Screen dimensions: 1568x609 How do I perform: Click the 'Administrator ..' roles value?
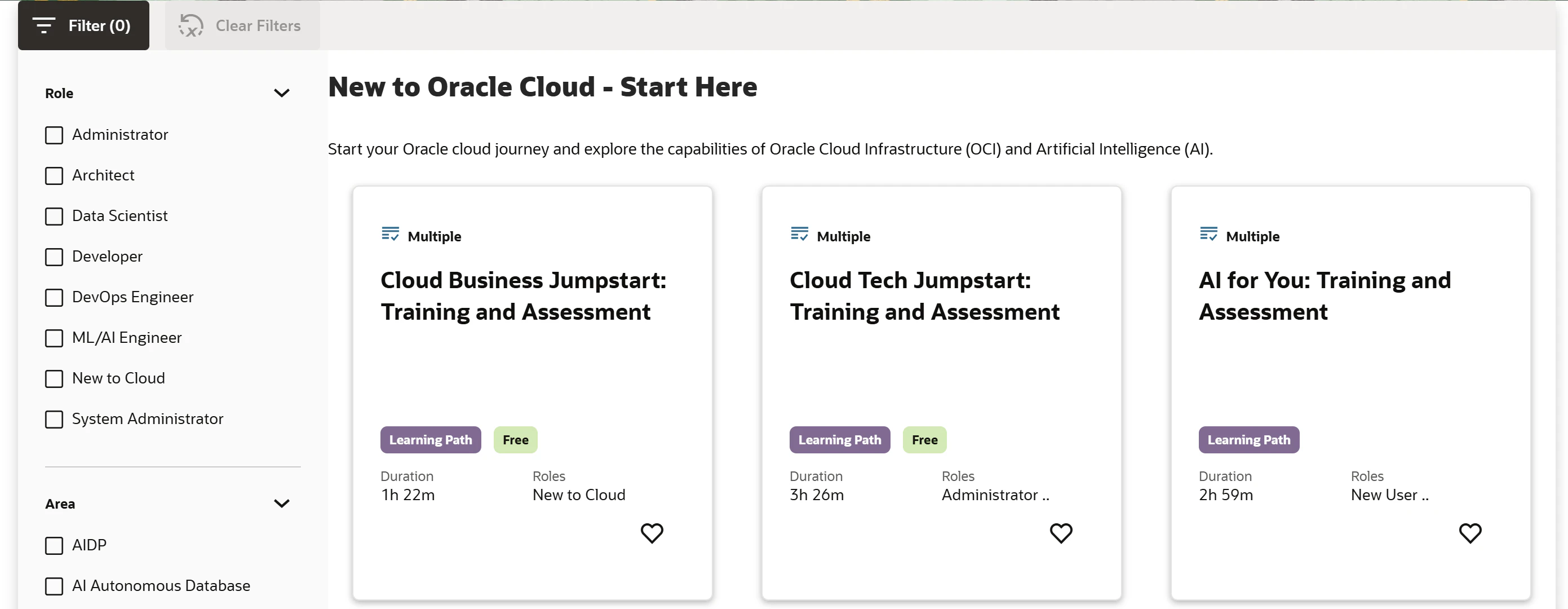995,495
